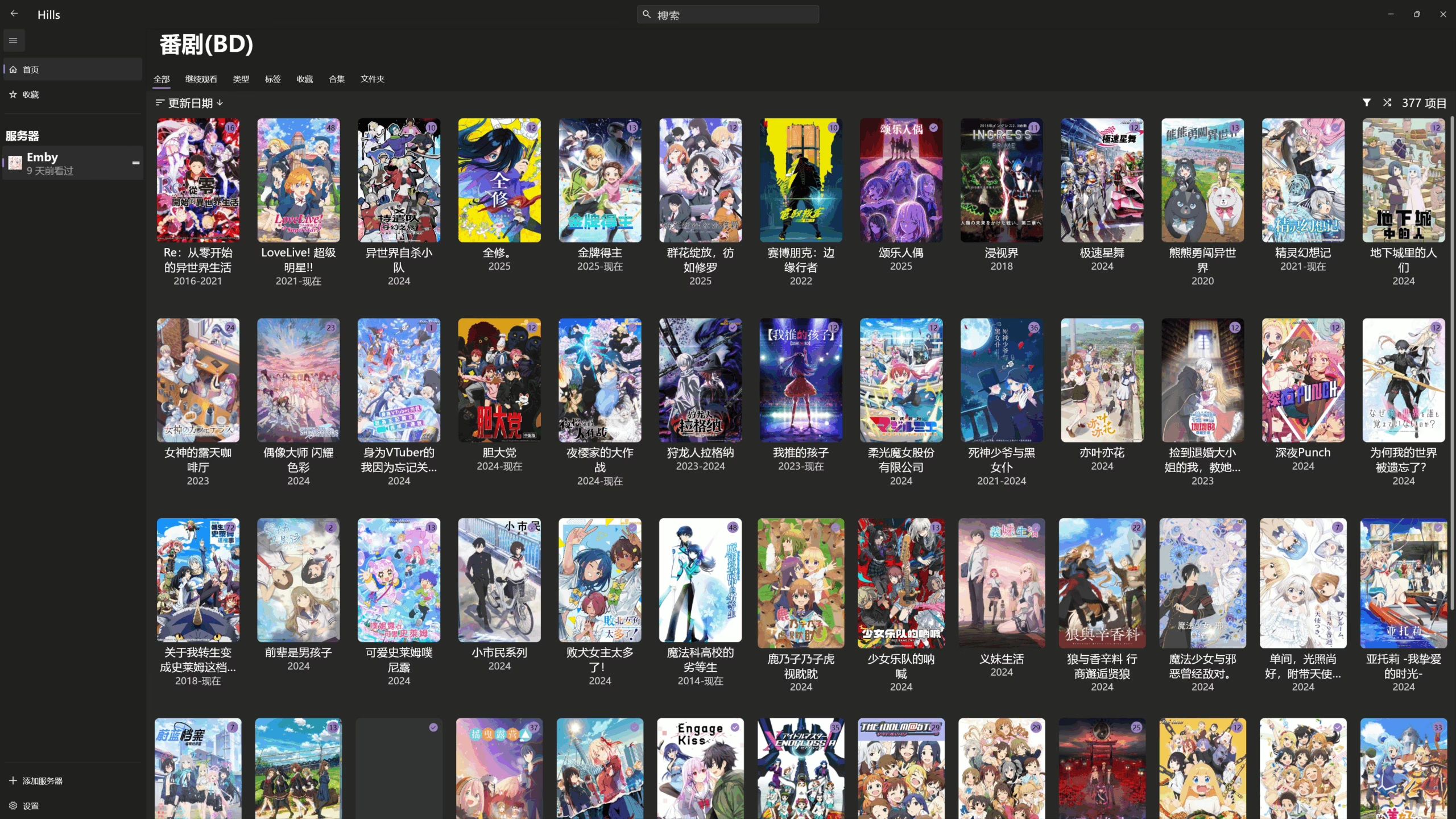Open the 合集 tab
The height and width of the screenshot is (819, 1456).
[x=337, y=79]
